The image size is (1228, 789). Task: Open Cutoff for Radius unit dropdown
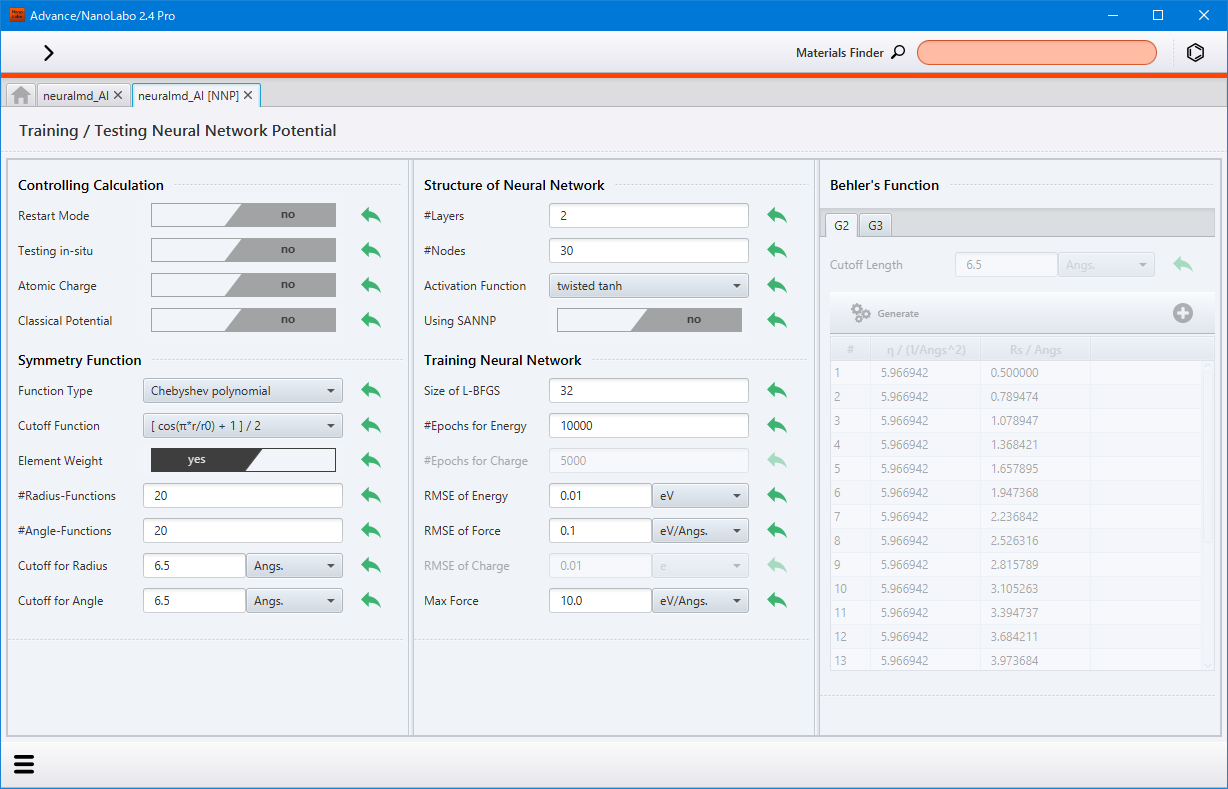[x=294, y=566]
